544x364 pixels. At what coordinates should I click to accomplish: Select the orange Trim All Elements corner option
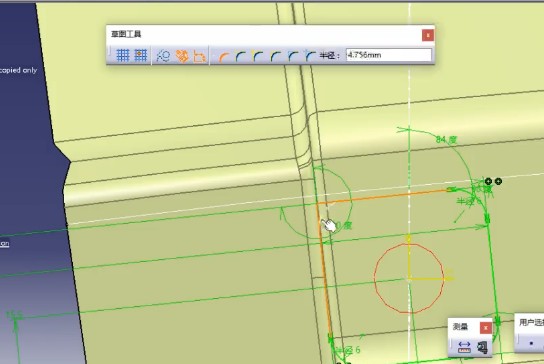click(x=224, y=56)
